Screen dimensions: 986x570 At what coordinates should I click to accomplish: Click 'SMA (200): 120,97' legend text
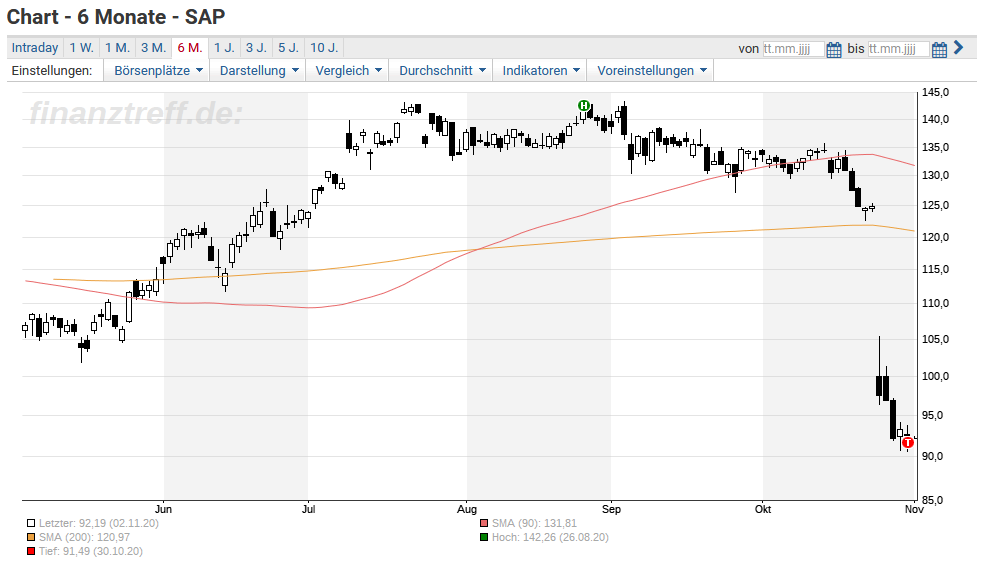(x=84, y=537)
